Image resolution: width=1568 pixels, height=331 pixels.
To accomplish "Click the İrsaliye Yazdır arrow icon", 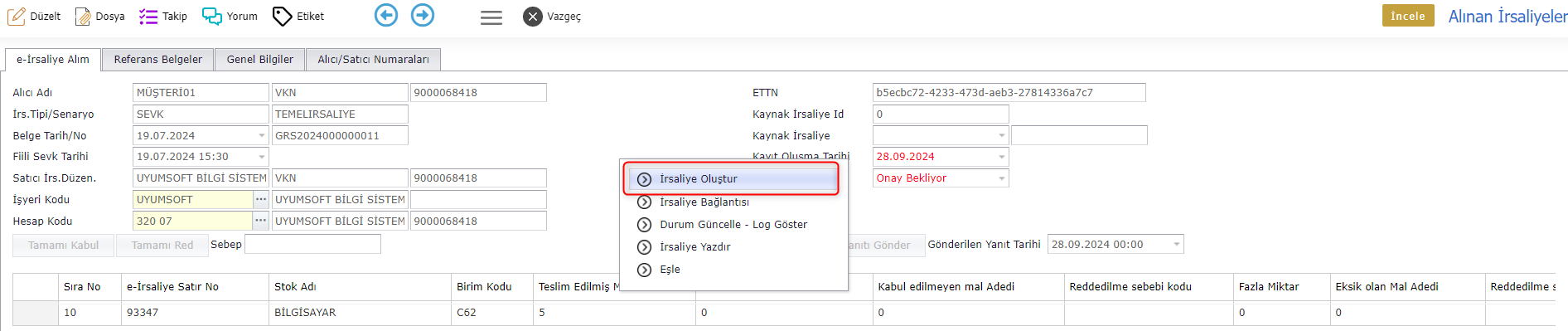I will 644,246.
